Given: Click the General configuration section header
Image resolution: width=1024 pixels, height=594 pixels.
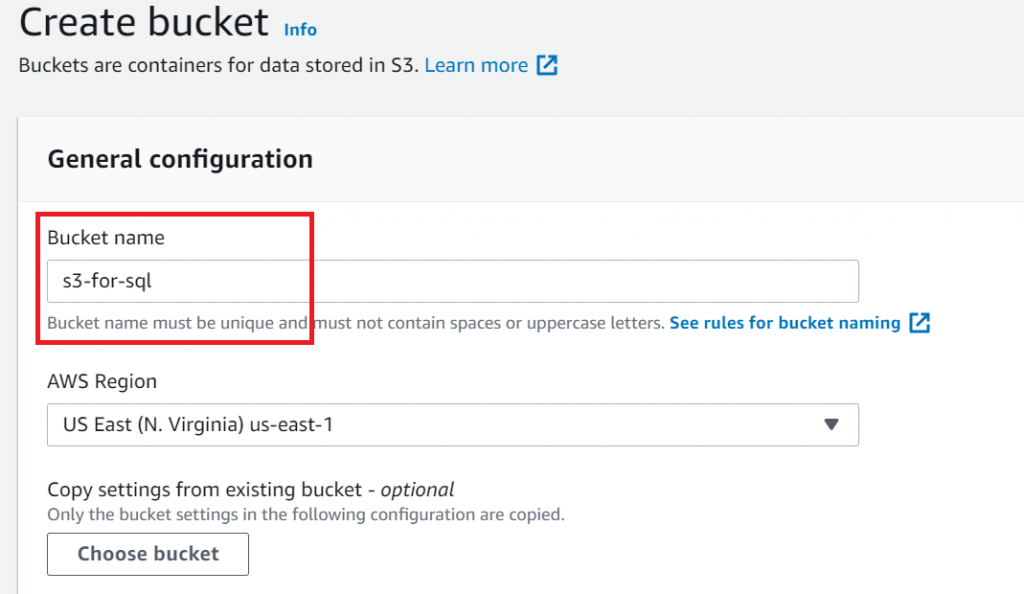Looking at the screenshot, I should [180, 159].
